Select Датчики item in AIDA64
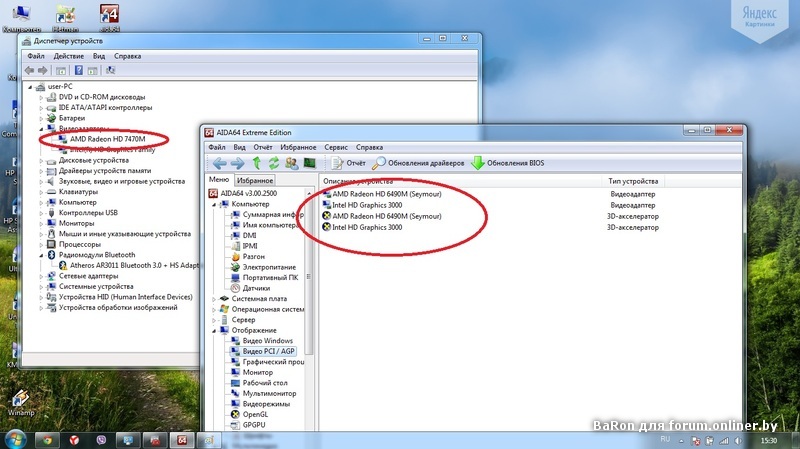Viewport: 800px width, 449px height. coord(251,288)
